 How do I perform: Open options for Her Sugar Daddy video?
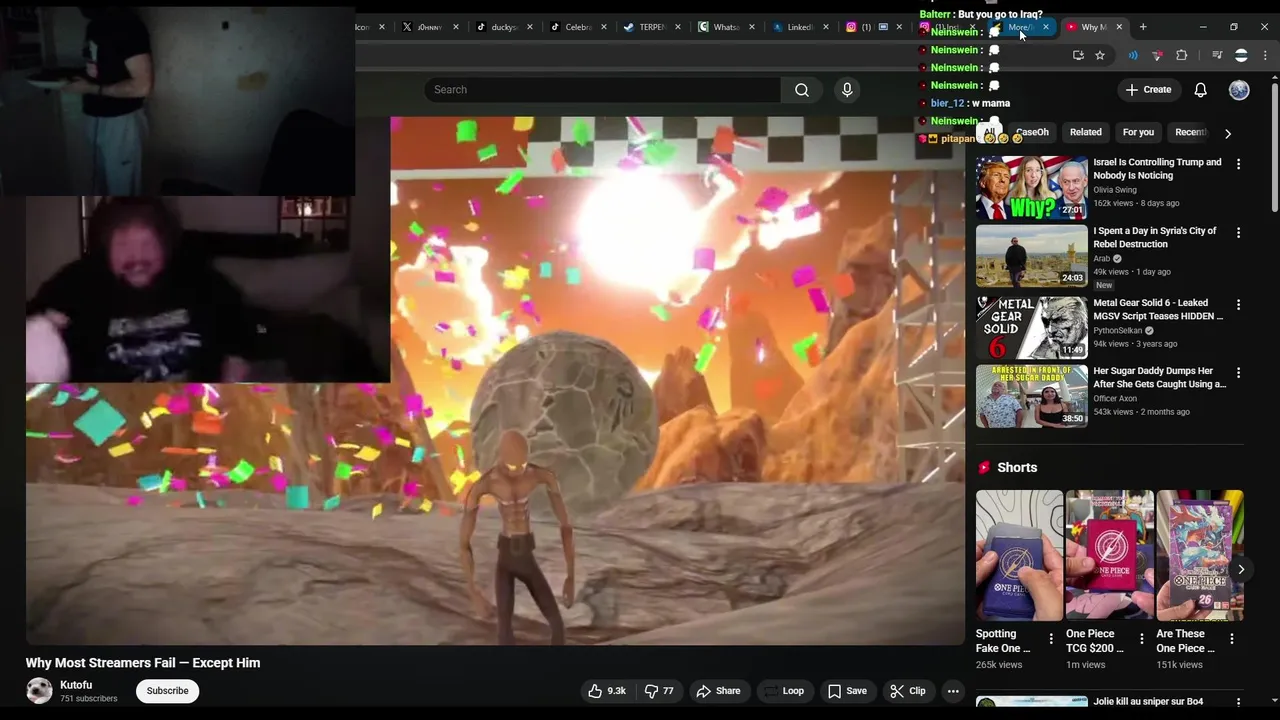[x=1238, y=373]
